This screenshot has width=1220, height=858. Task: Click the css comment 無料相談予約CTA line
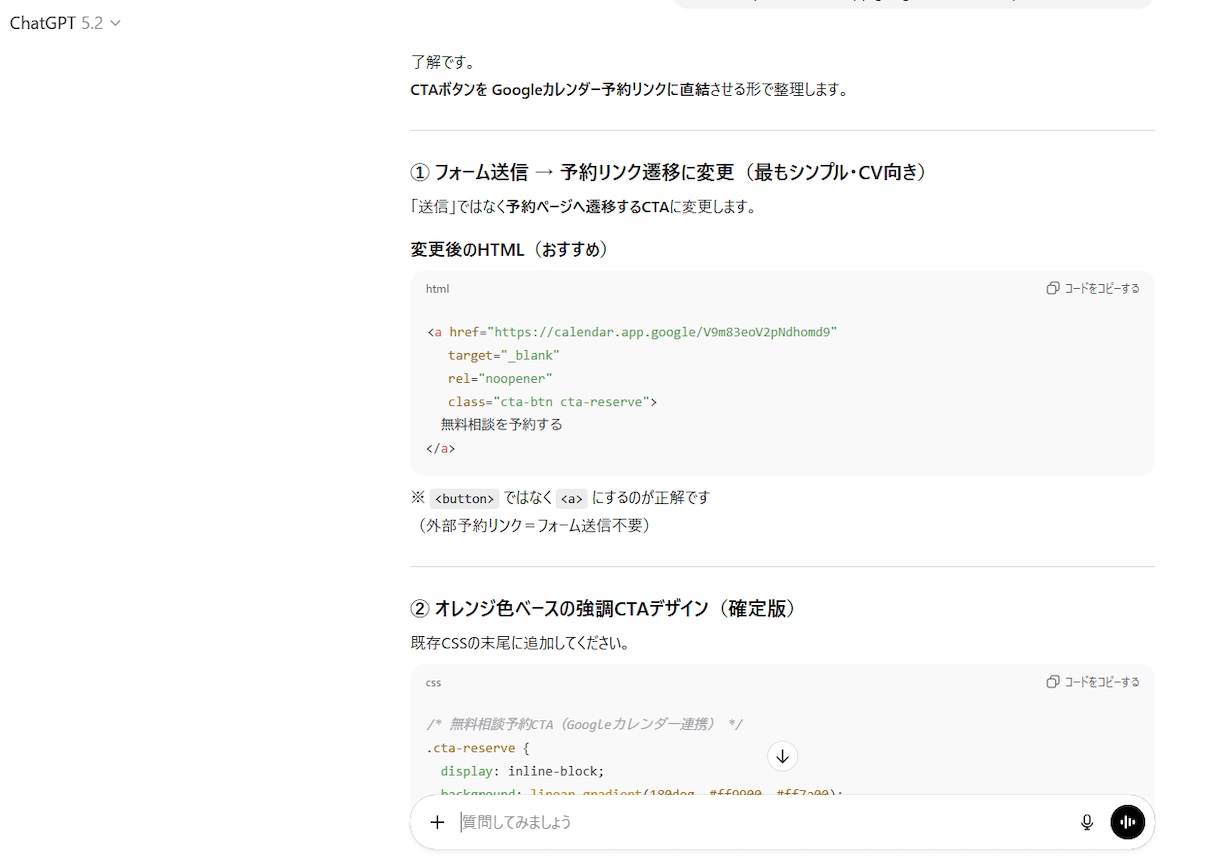(x=584, y=725)
